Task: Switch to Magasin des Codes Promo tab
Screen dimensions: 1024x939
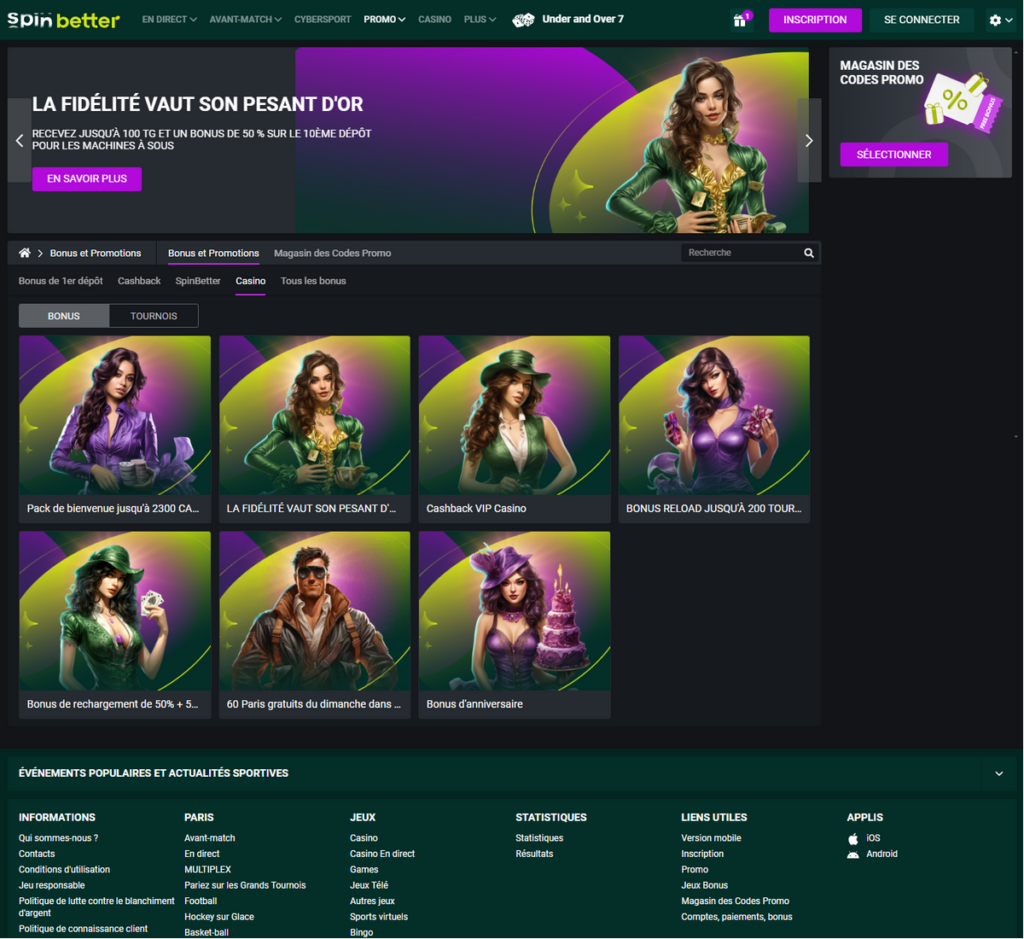Action: click(332, 253)
